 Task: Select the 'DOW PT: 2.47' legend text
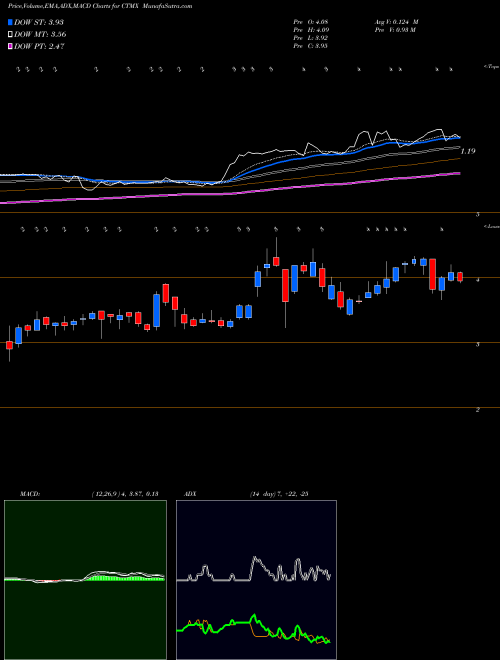coord(39,47)
